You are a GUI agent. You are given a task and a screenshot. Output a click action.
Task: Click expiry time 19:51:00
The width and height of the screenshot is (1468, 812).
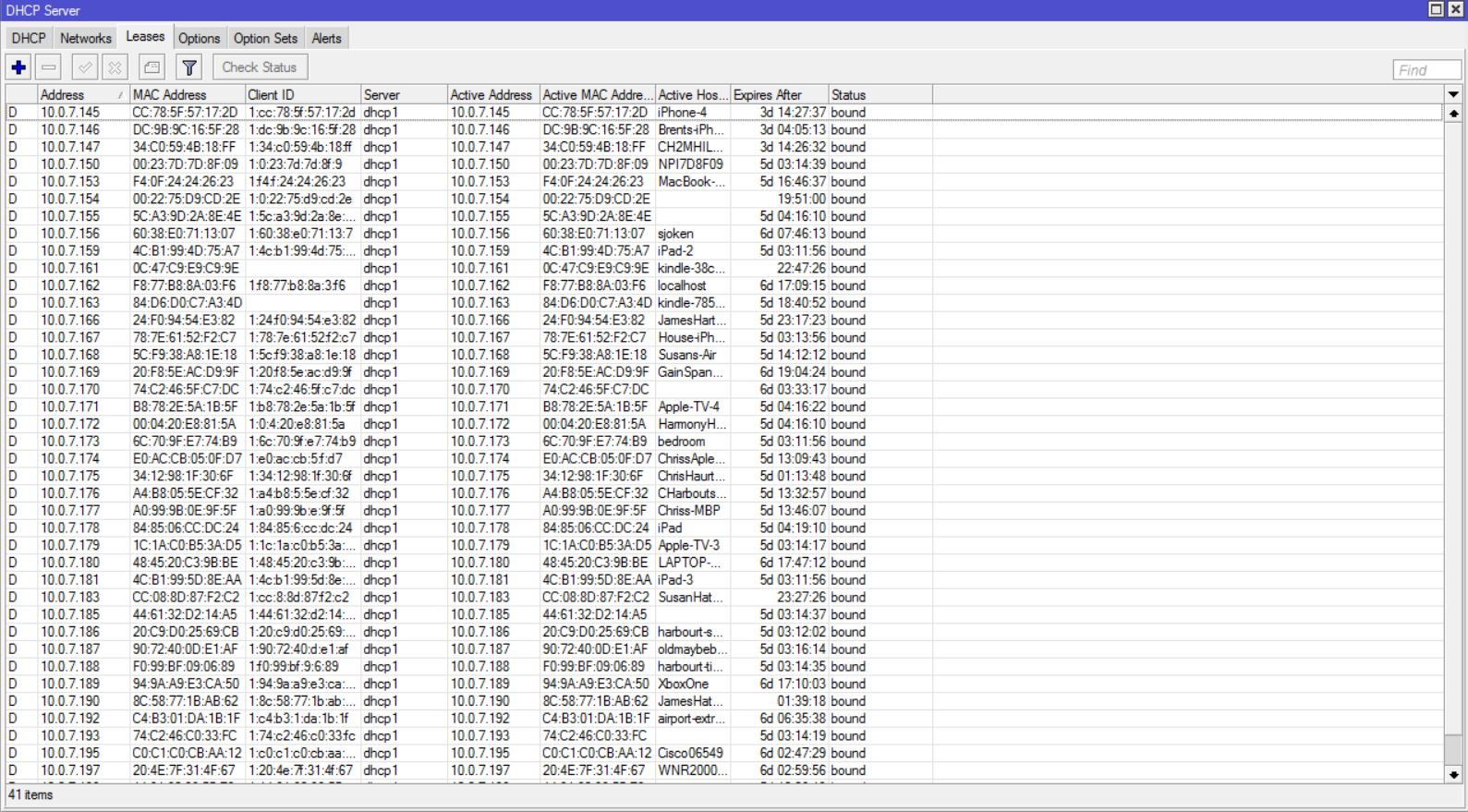801,200
